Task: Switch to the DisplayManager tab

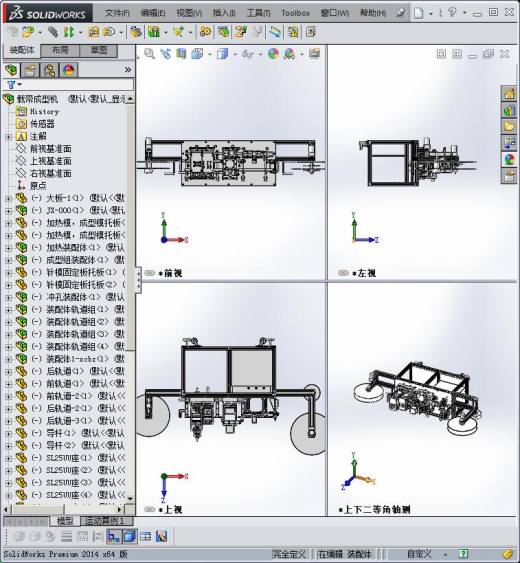Action: pyautogui.click(x=68, y=70)
